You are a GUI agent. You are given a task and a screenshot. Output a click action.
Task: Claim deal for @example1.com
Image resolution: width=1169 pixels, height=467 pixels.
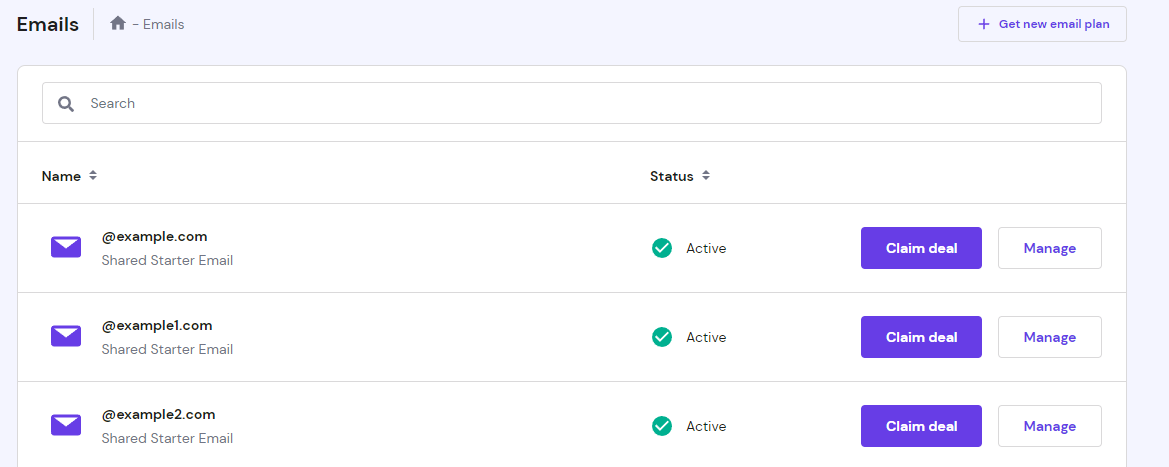pos(921,337)
